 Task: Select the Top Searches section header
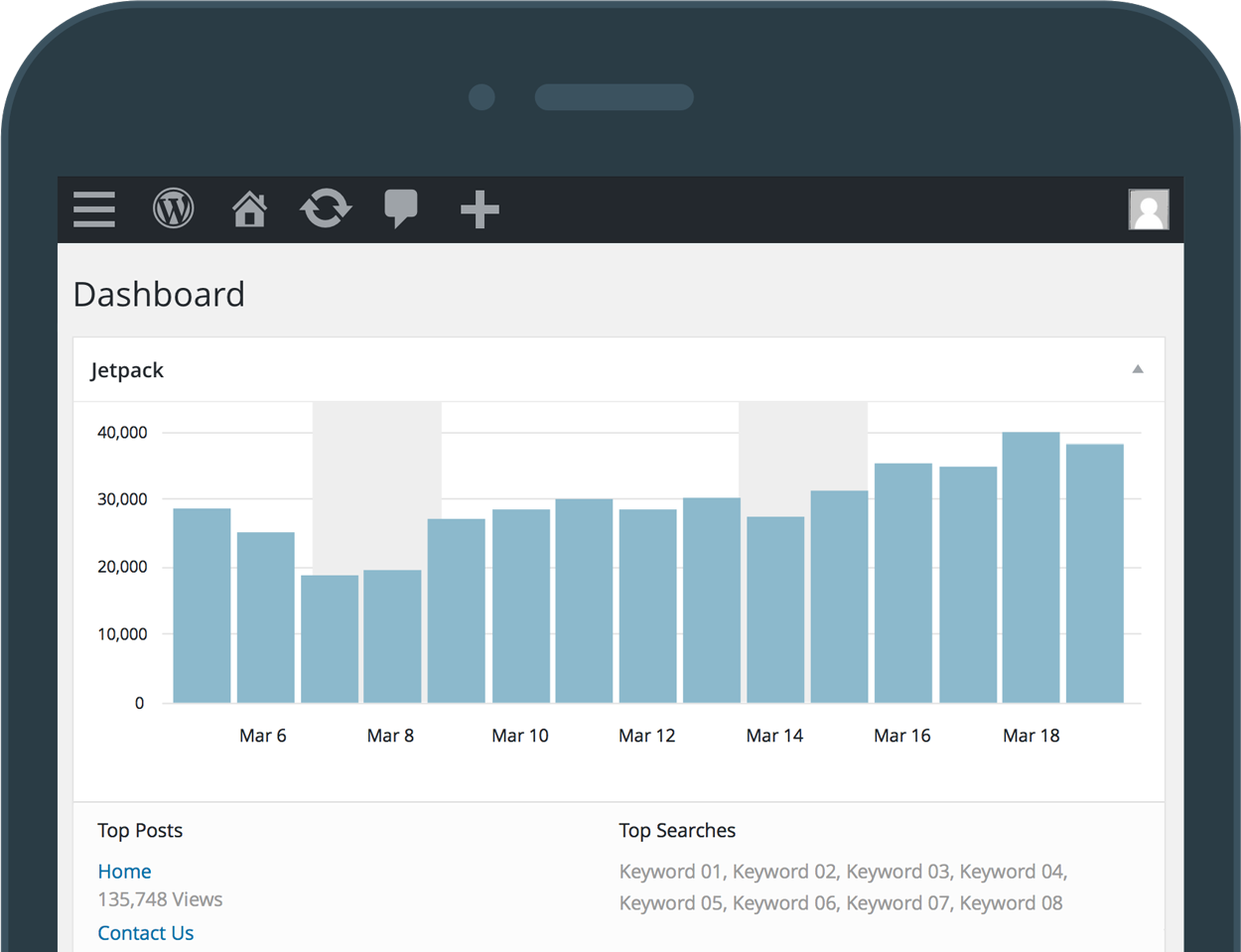click(x=677, y=830)
